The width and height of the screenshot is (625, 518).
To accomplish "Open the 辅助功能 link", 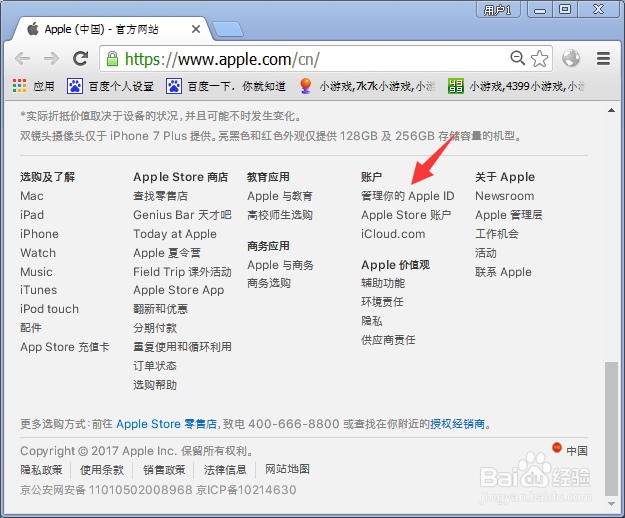I will click(383, 283).
